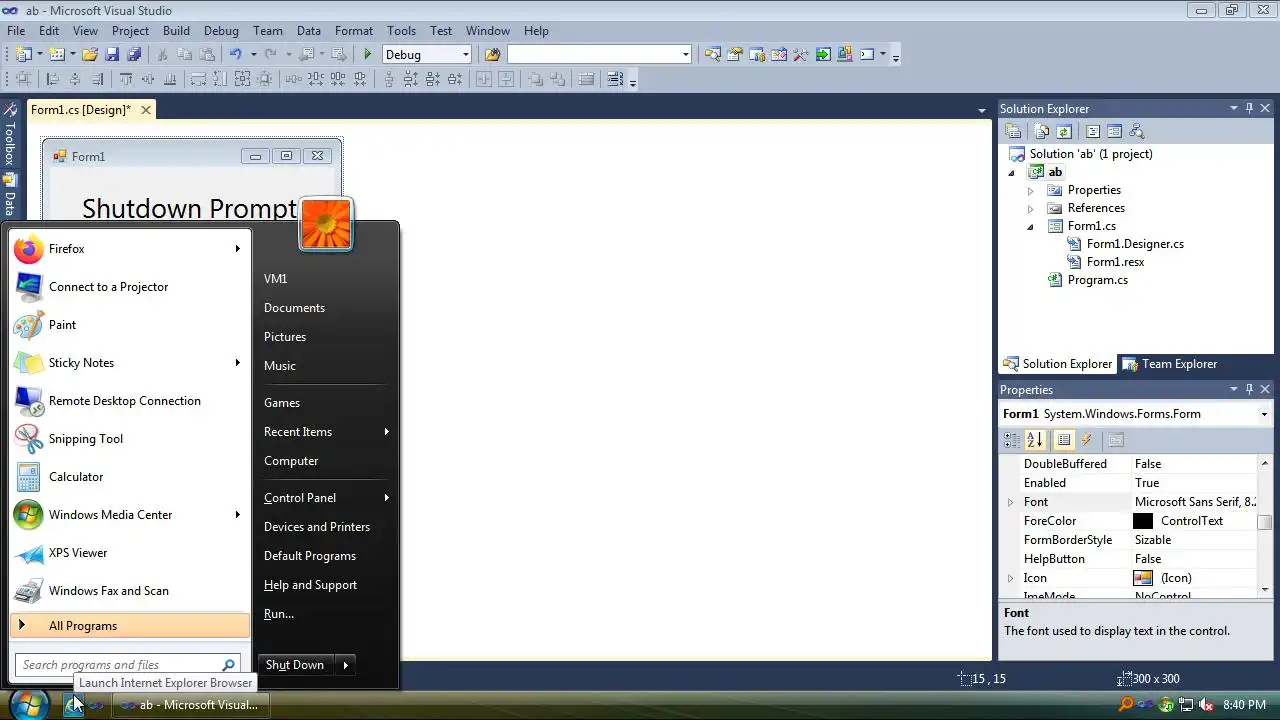
Task: Click the Save floppy disk icon
Action: [112, 55]
